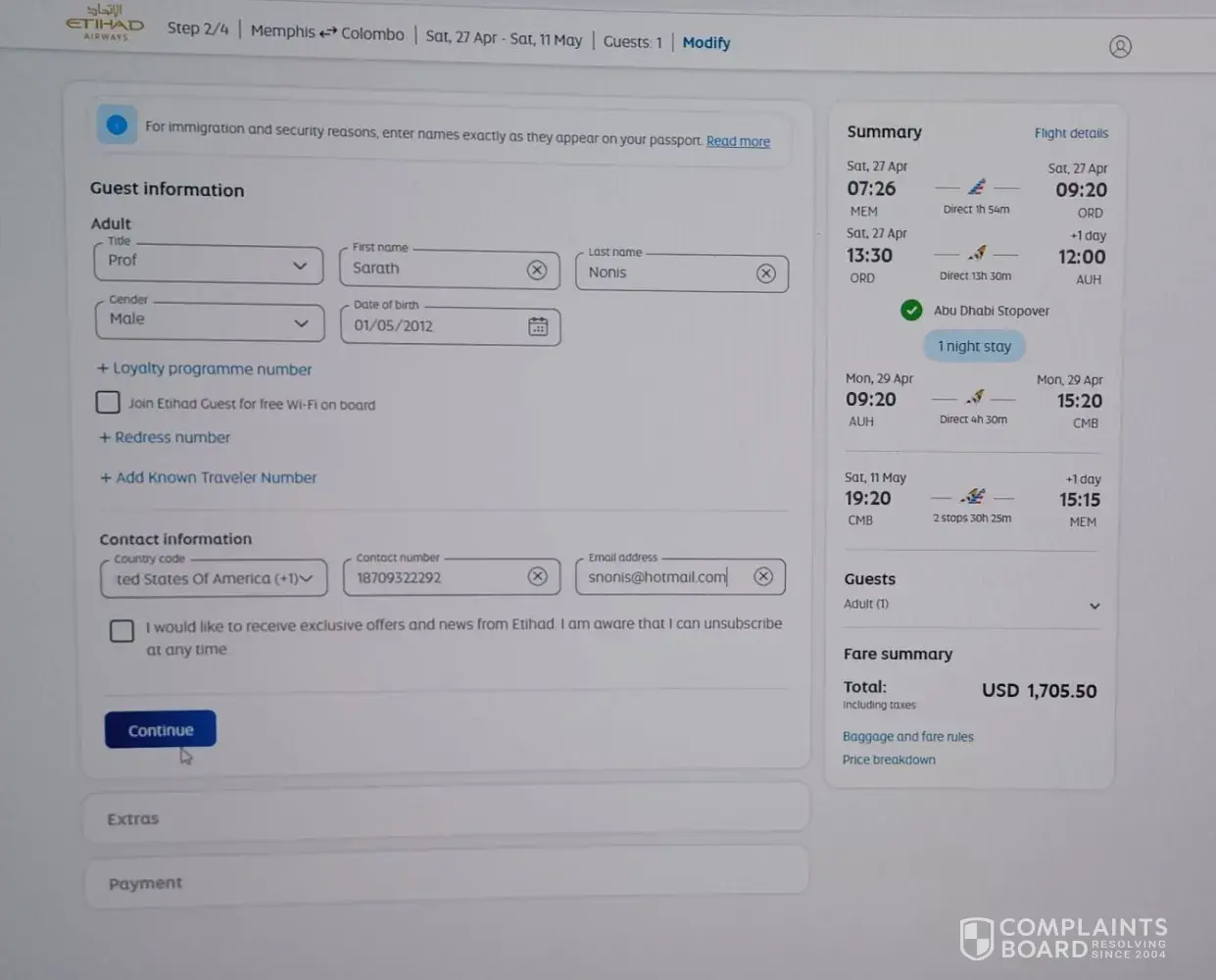
Task: Click the Sat, 27 Apr - Sat, 11 May dates
Action: [x=504, y=38]
